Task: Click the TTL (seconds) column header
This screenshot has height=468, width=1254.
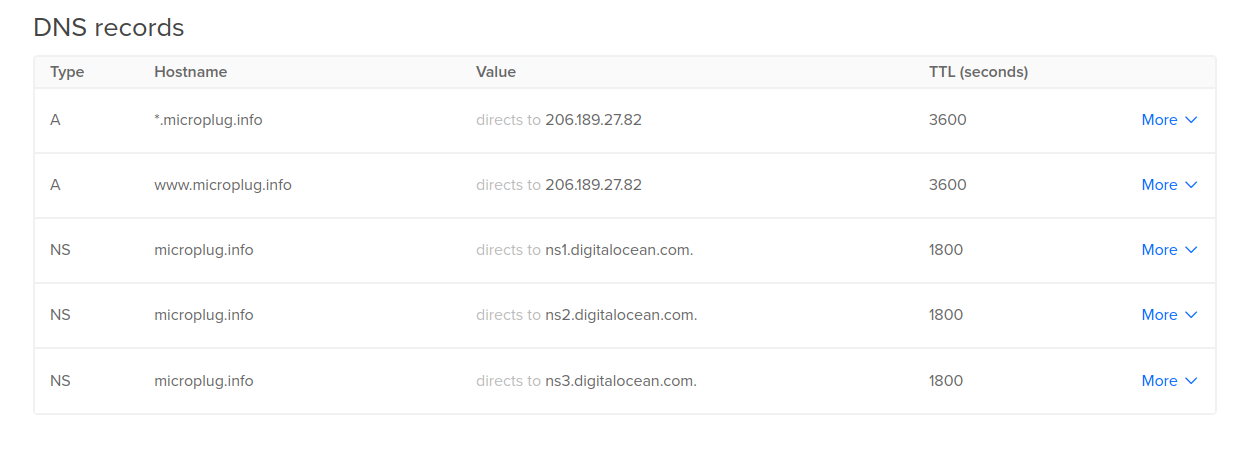Action: point(978,72)
